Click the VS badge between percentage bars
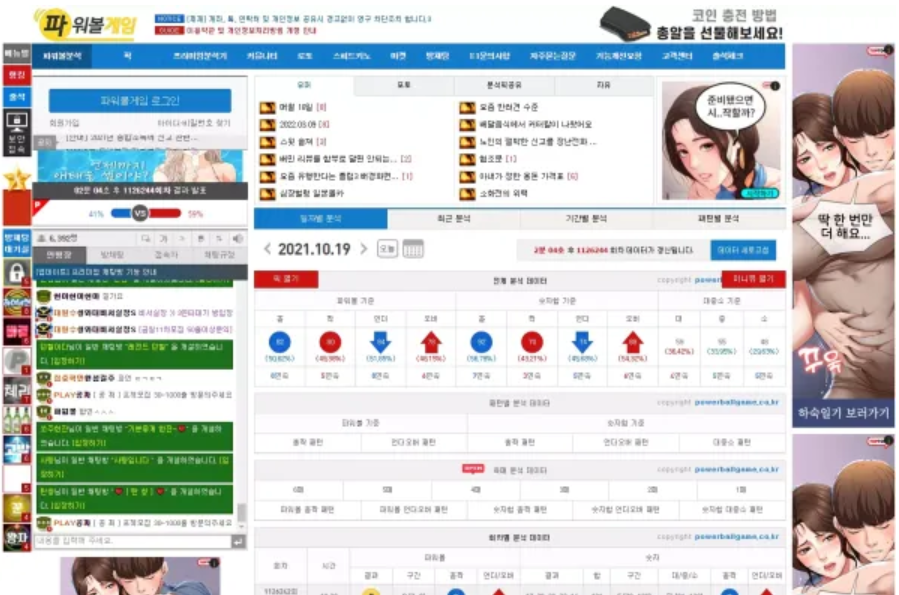Viewport: 899px width, 595px height. [140, 213]
